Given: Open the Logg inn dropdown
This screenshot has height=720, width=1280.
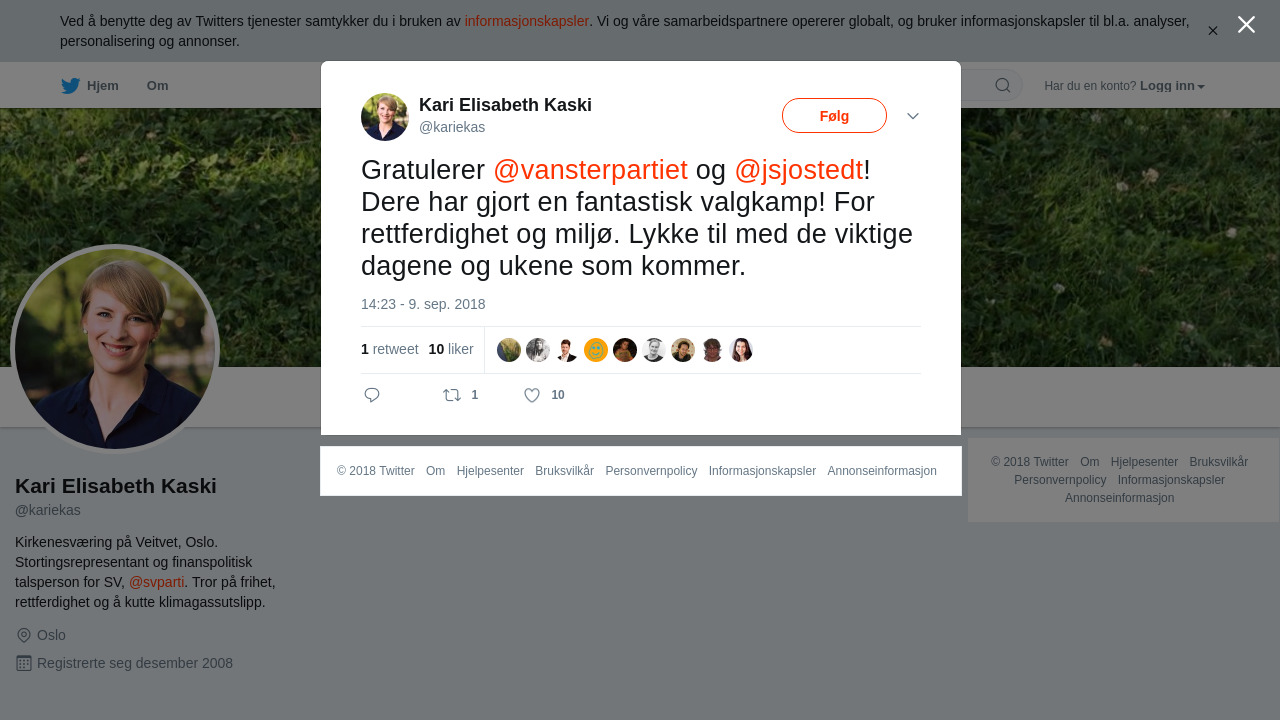Looking at the screenshot, I should point(1172,86).
